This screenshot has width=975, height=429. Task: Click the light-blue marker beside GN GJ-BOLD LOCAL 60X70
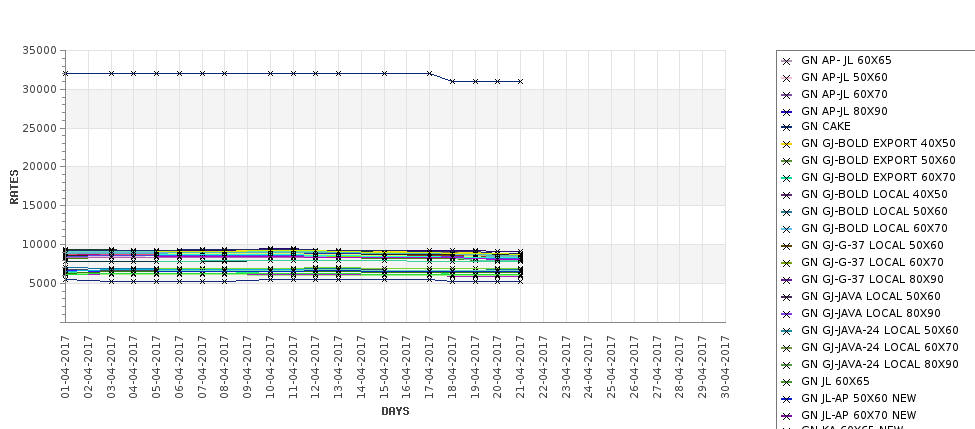(787, 229)
